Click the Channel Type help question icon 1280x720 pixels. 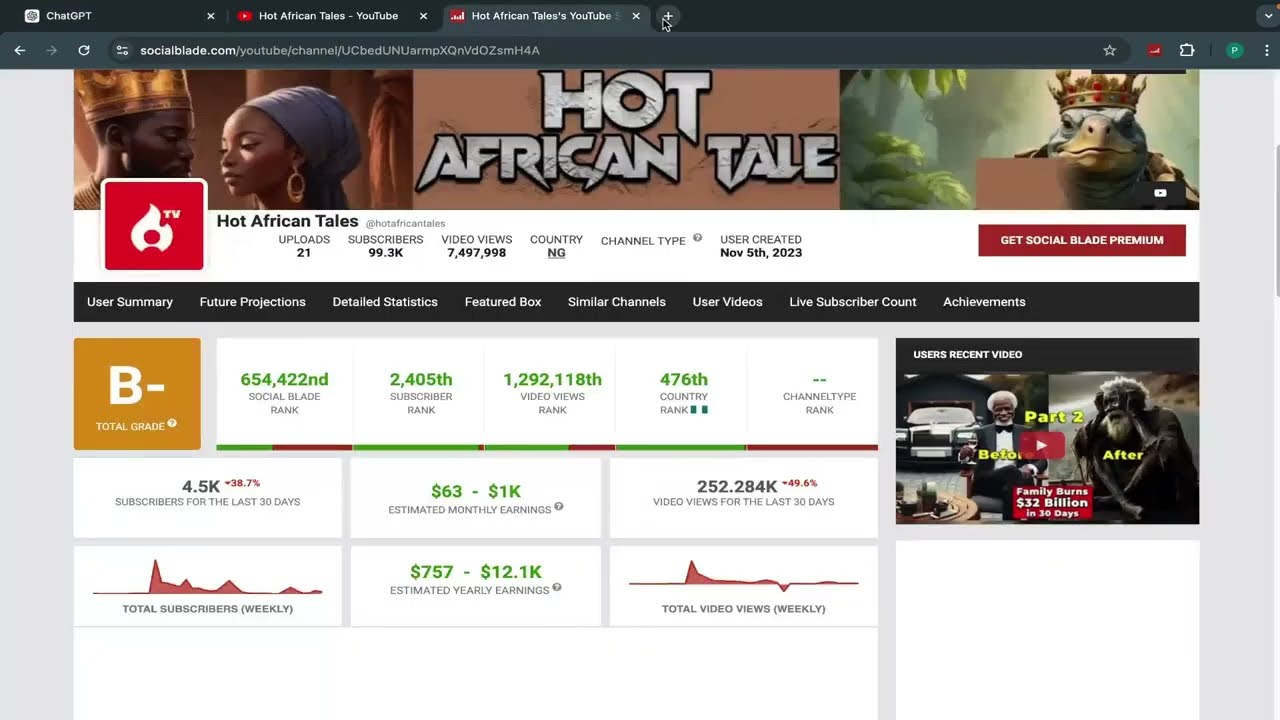click(x=697, y=238)
